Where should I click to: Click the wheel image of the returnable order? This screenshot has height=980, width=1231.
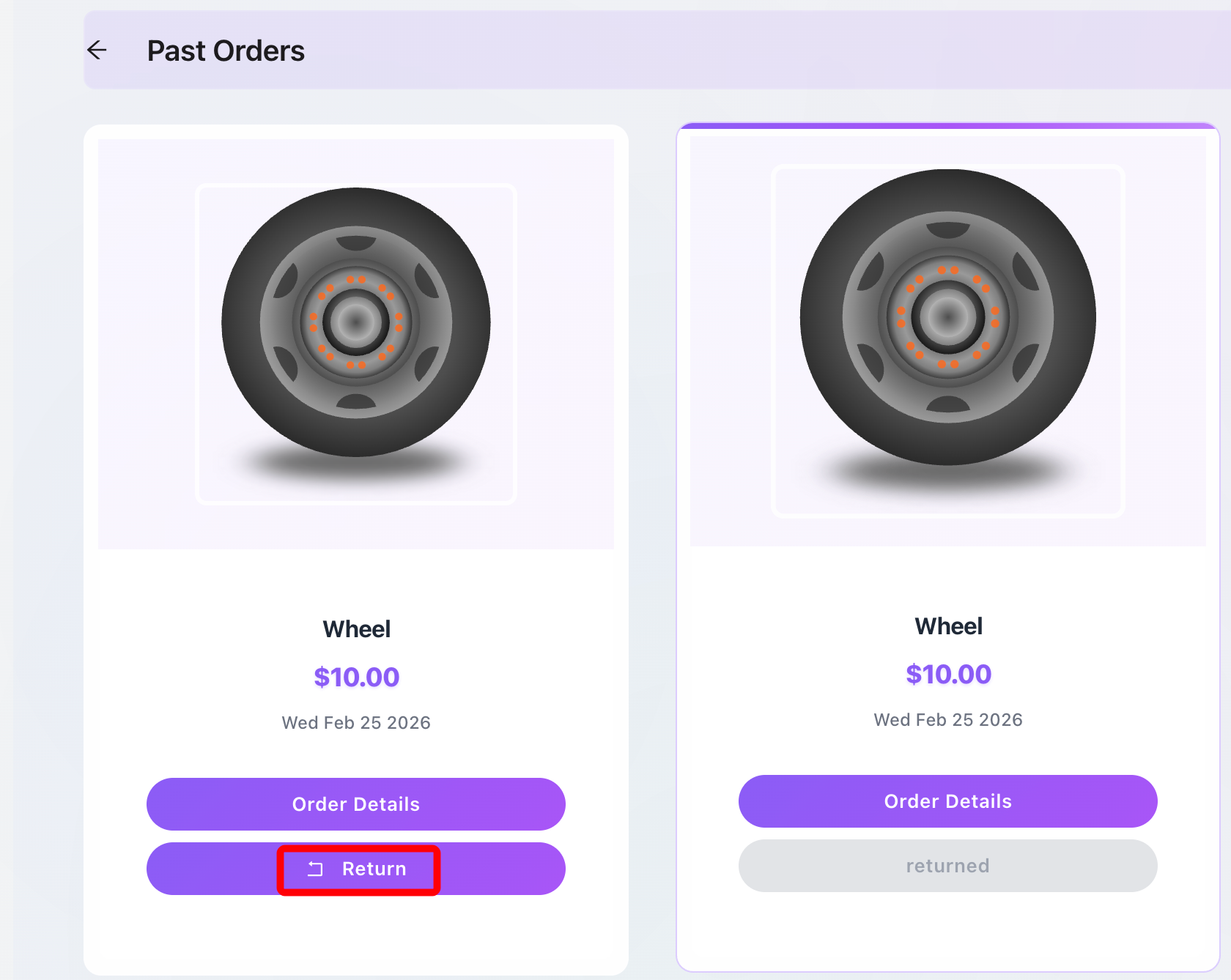point(356,322)
